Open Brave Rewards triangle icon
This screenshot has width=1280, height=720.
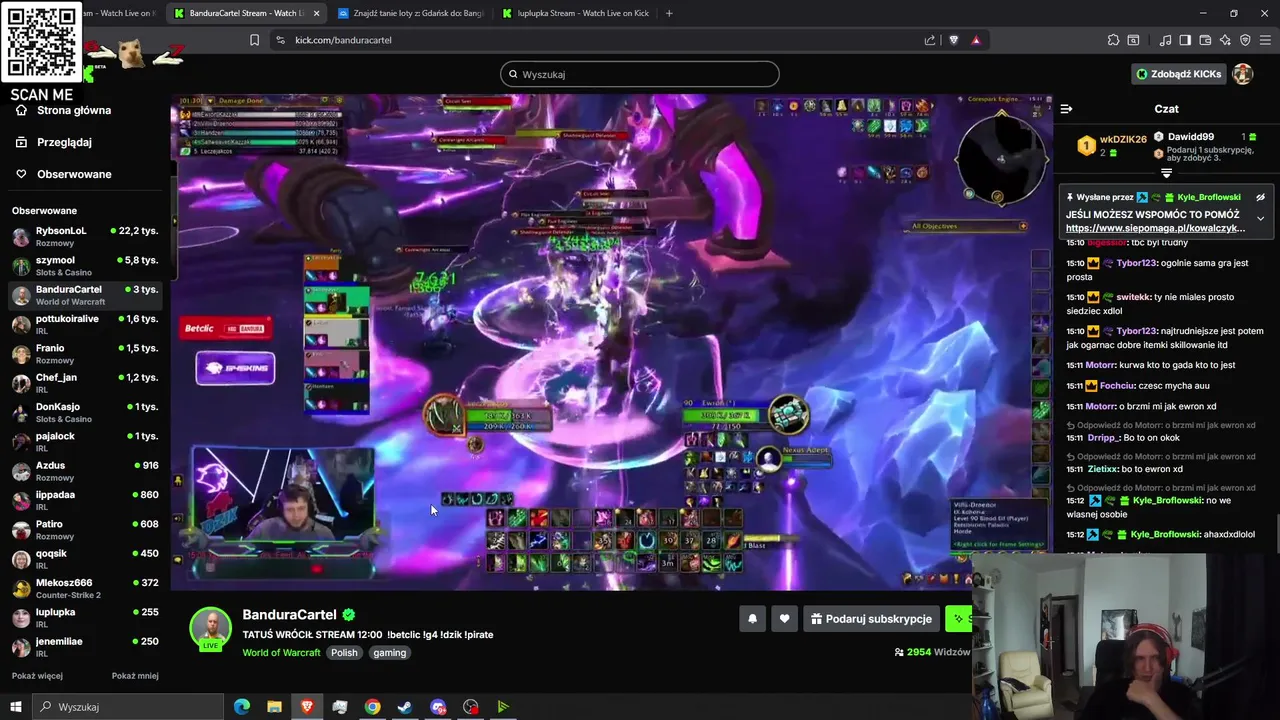pyautogui.click(x=976, y=40)
